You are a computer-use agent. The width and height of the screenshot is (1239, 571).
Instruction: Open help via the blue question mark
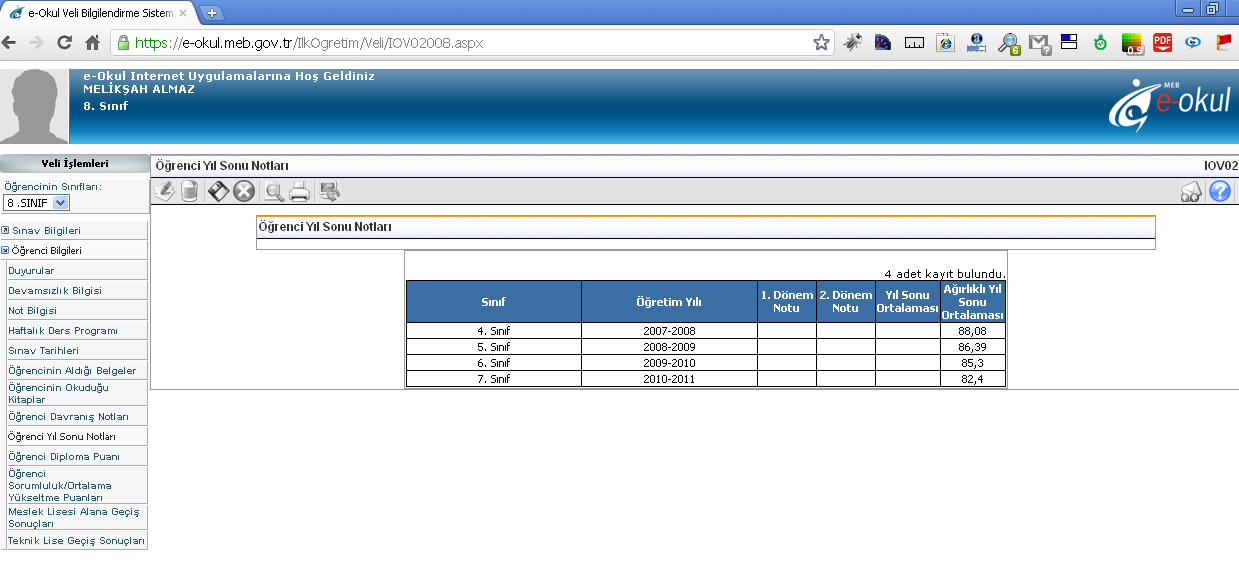(x=1219, y=192)
